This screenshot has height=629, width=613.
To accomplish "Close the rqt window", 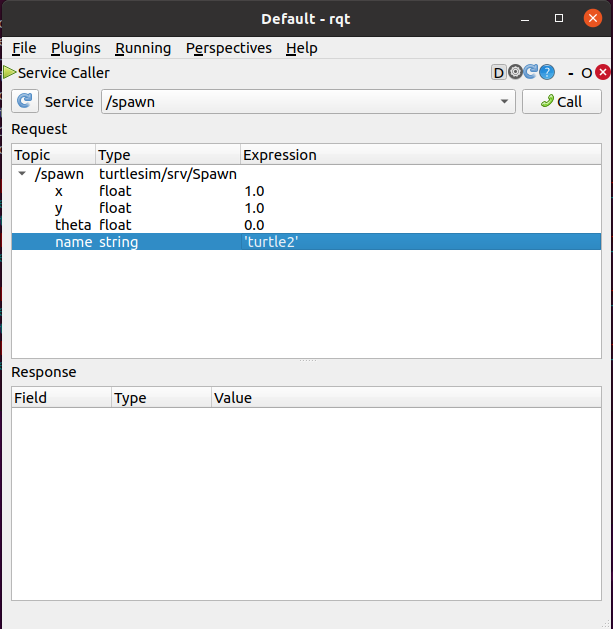I will 593,18.
